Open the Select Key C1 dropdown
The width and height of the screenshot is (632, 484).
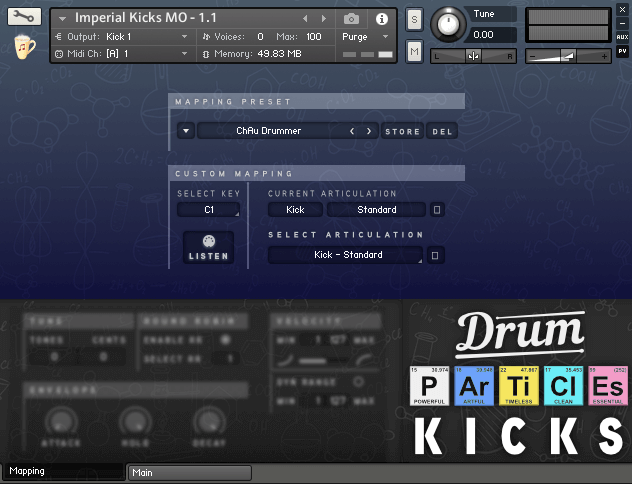pyautogui.click(x=209, y=210)
